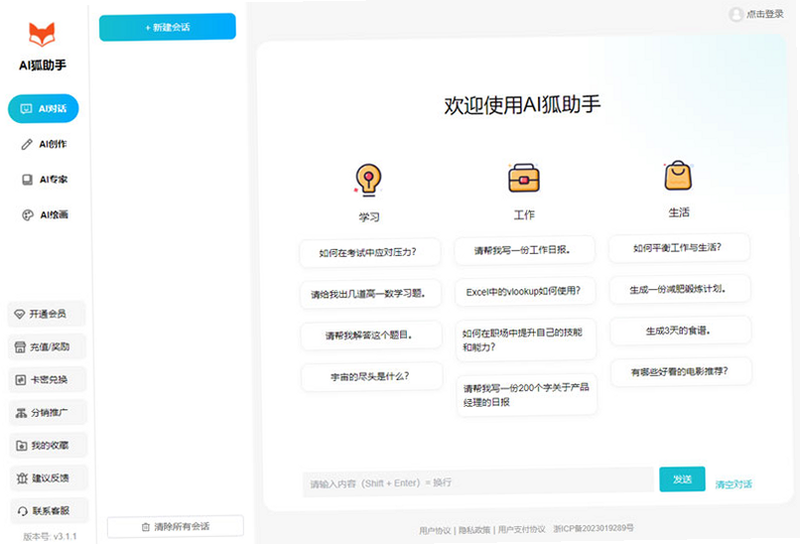Viewport: 800px width, 544px height.
Task: Click the 生活 category heading
Action: [x=679, y=212]
